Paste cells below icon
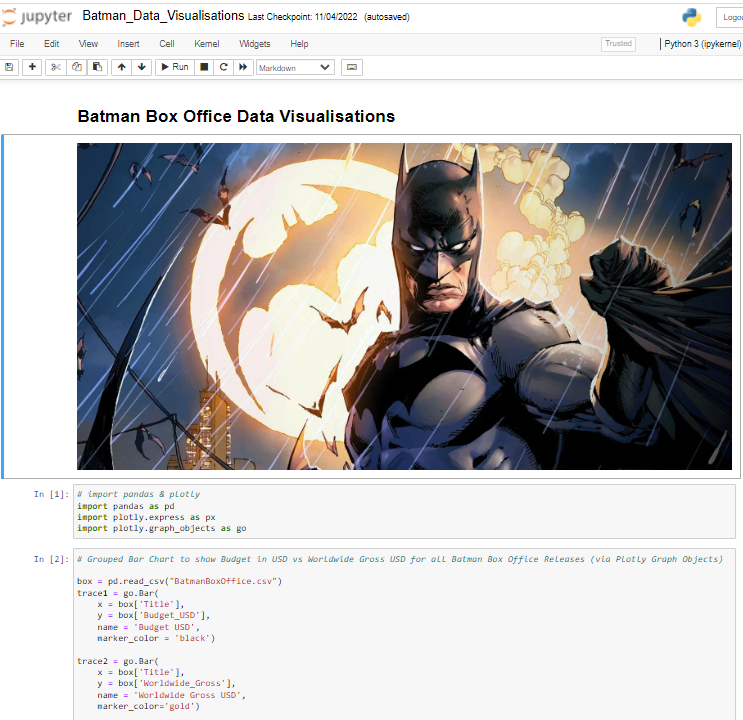743x720 pixels. [98, 67]
